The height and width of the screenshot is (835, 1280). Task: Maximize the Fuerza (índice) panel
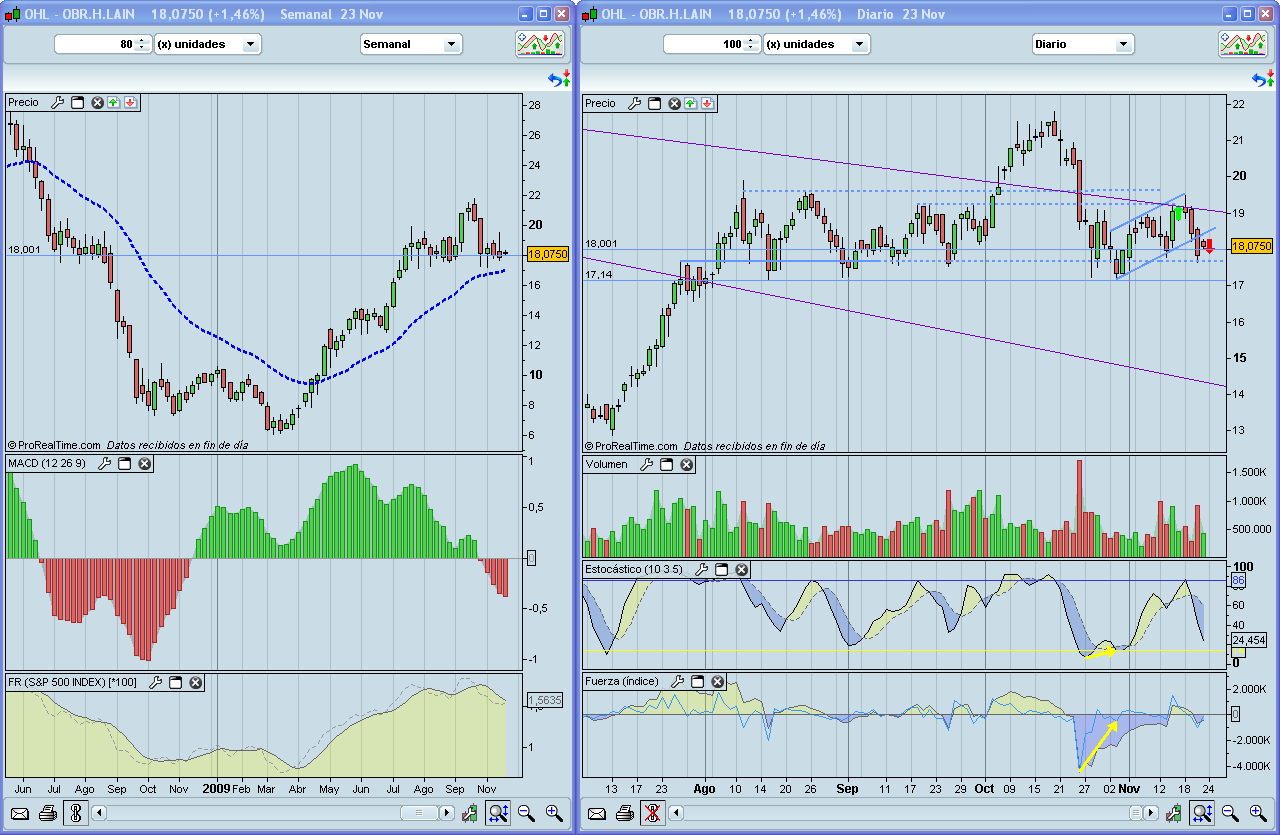click(697, 681)
